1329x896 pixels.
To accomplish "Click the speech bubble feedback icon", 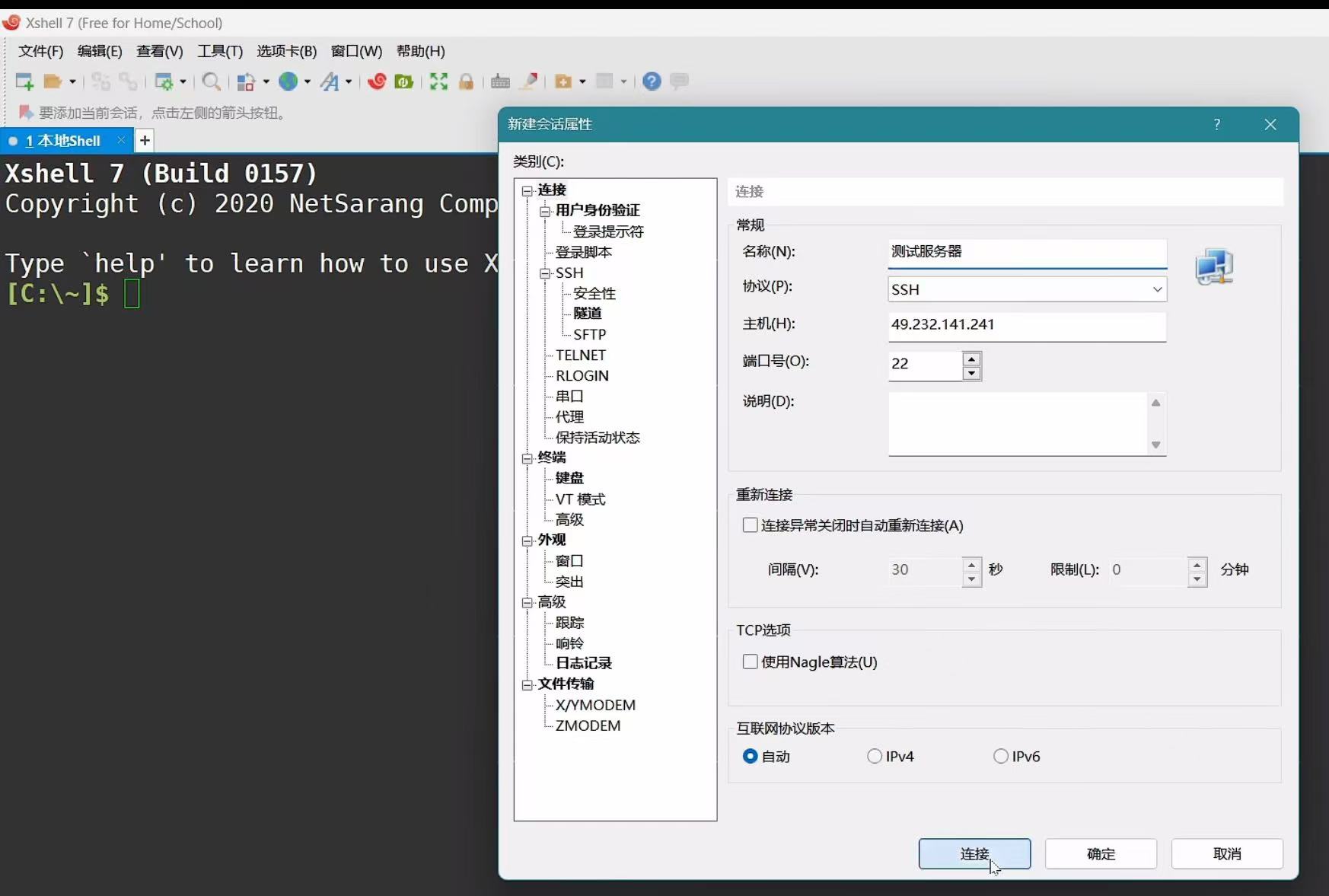I will point(680,81).
